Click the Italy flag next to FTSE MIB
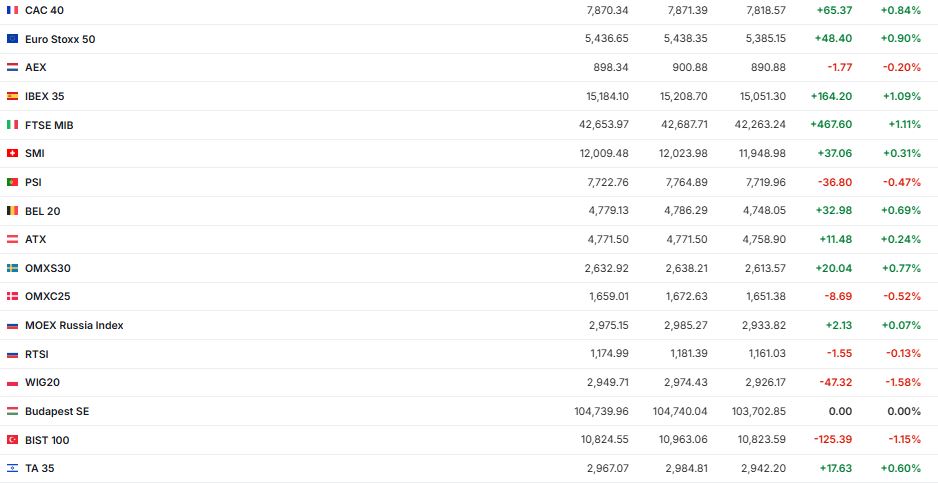The height and width of the screenshot is (483, 938). (x=12, y=125)
